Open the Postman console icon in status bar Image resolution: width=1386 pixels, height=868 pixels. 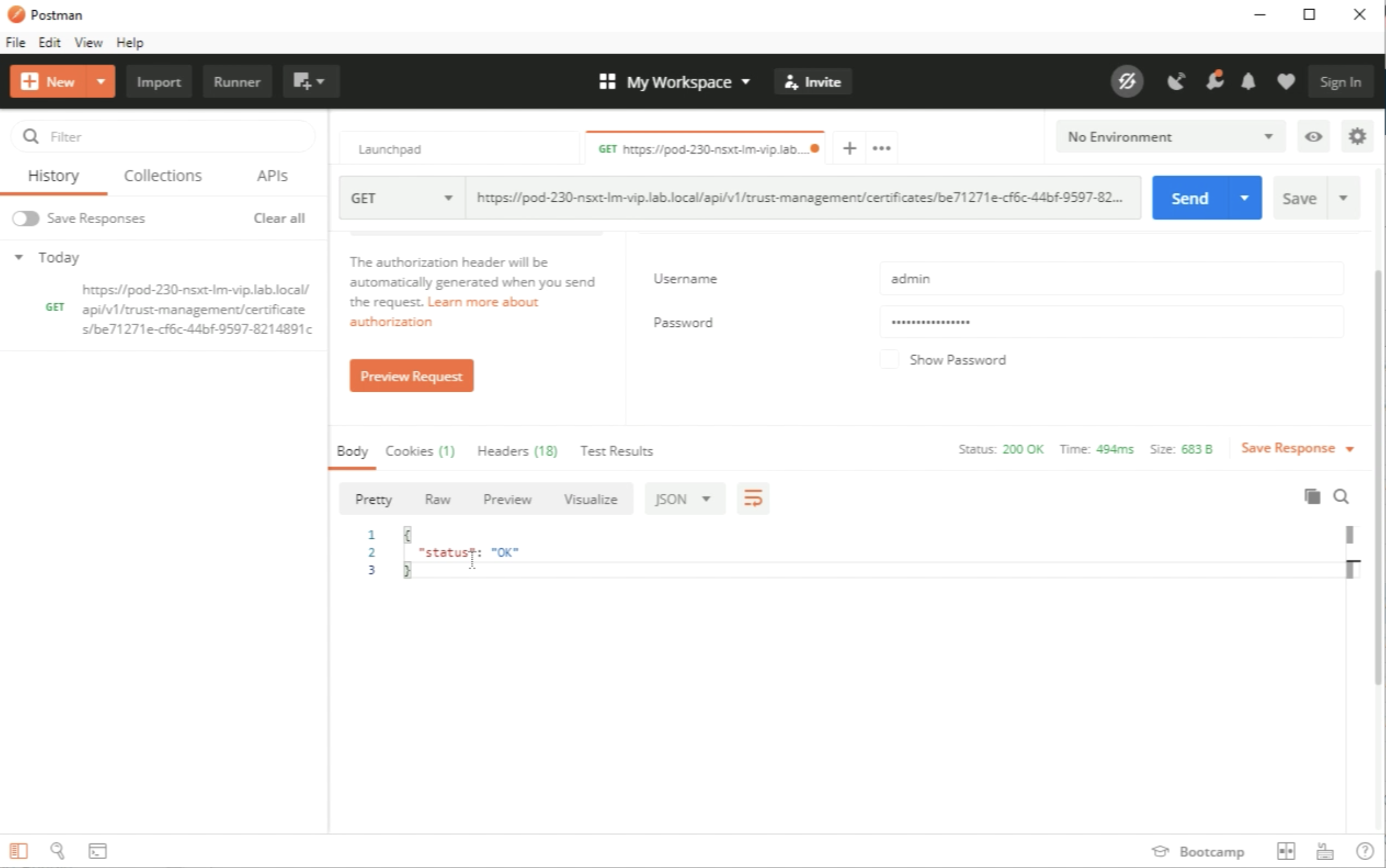(x=97, y=851)
